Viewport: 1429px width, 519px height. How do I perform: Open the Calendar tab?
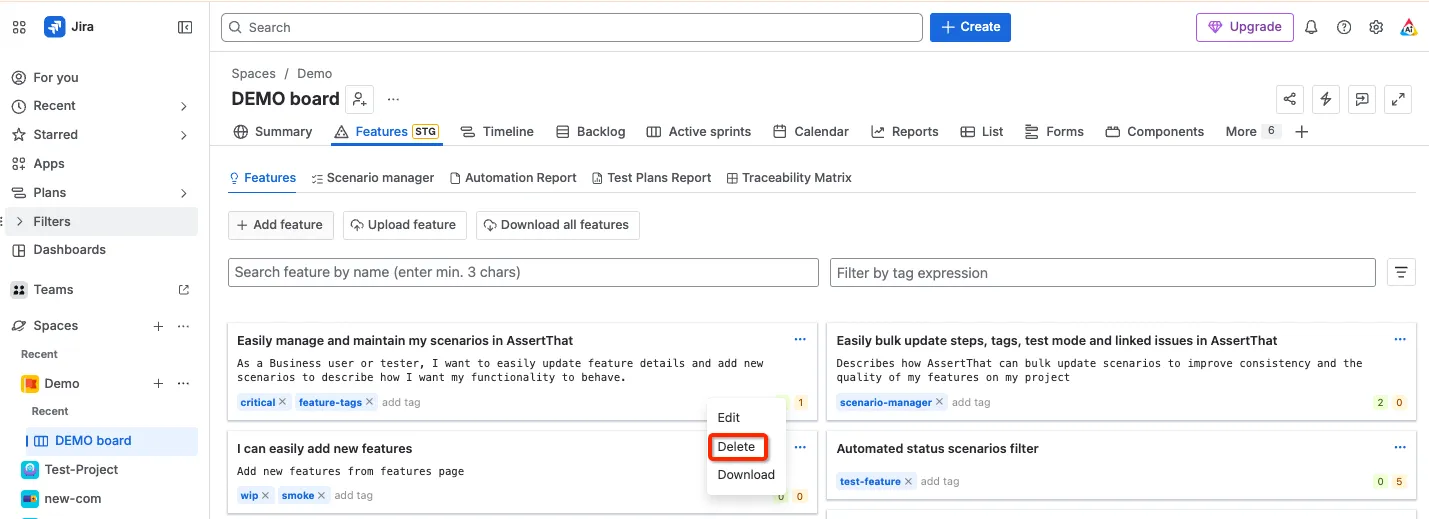[810, 132]
